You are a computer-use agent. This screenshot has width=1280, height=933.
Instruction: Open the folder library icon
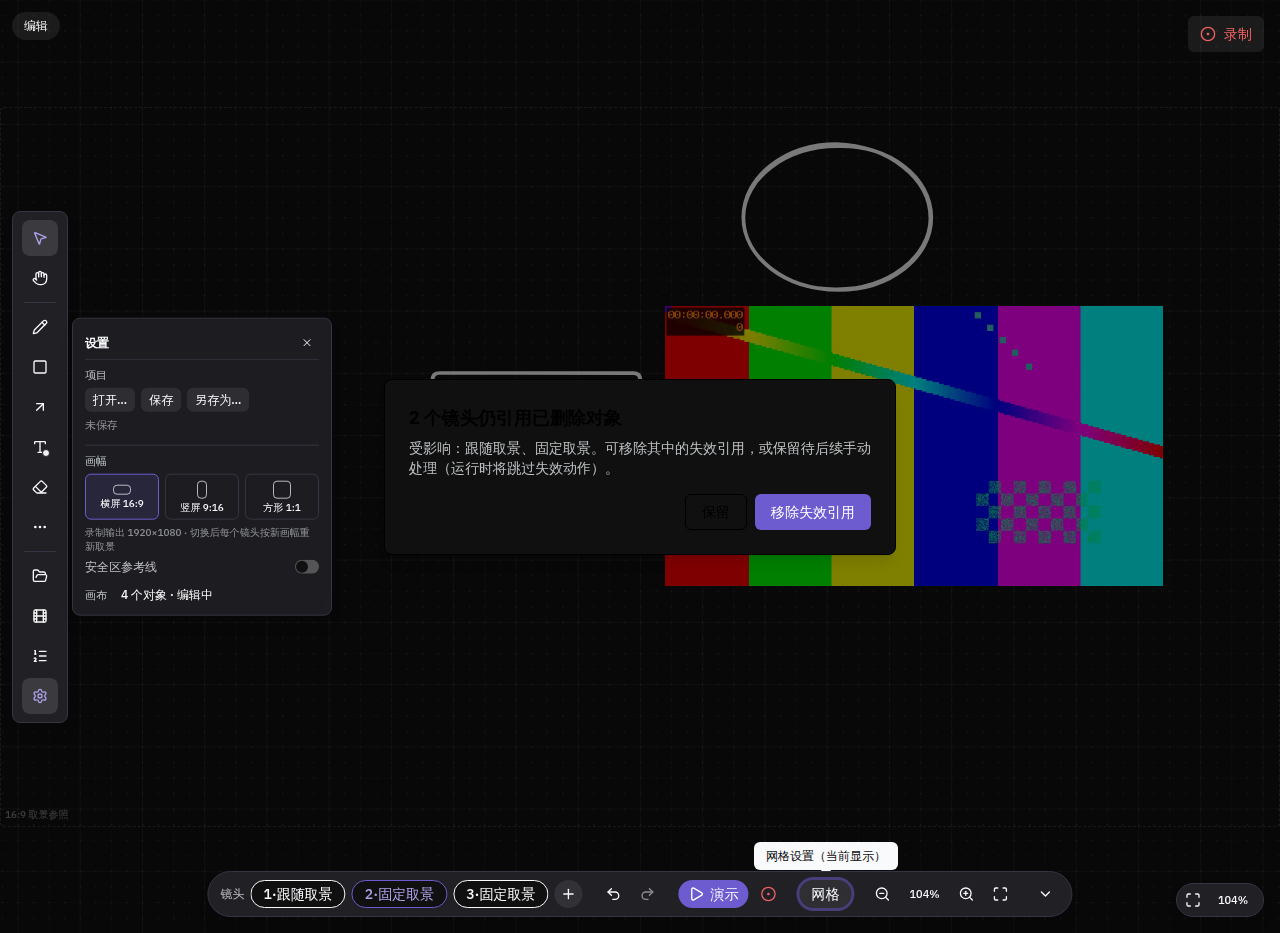pos(40,576)
